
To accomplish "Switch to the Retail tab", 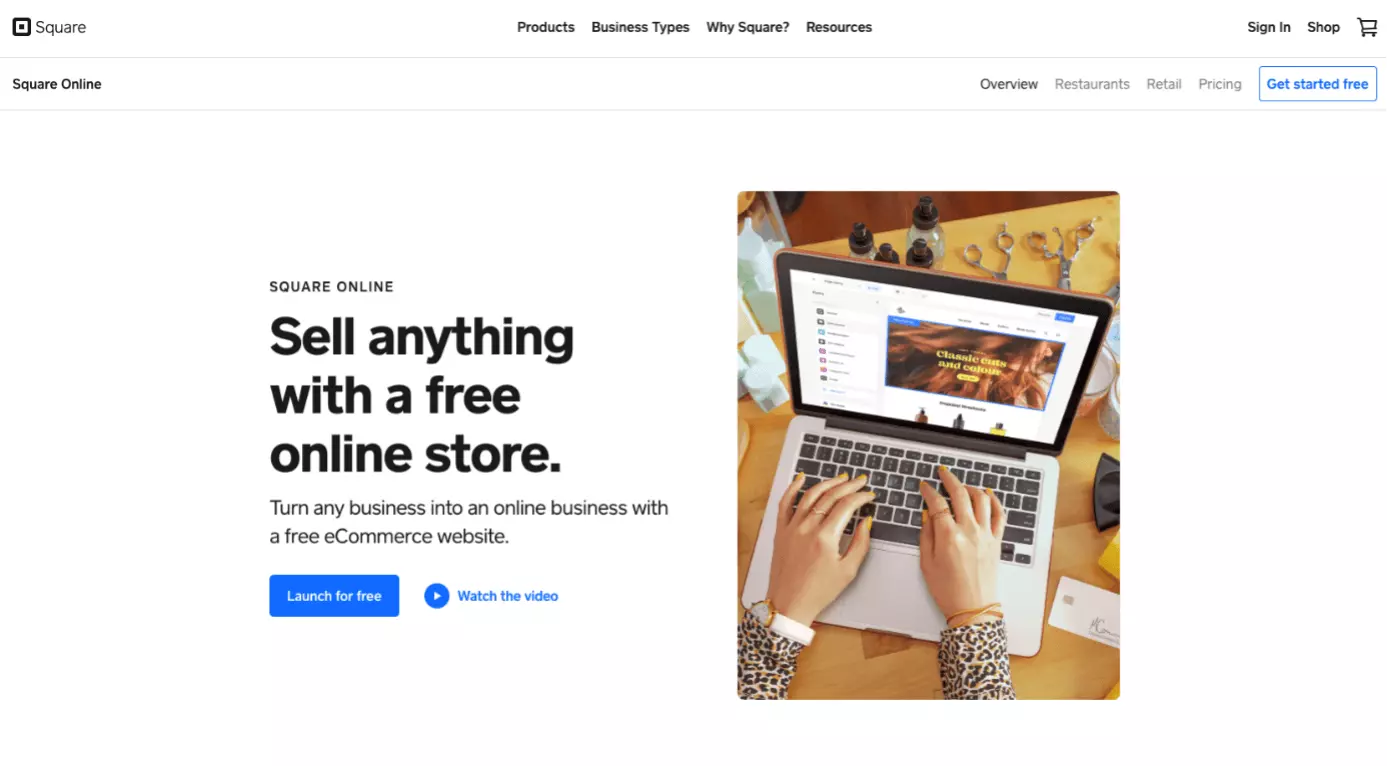I will [1164, 84].
